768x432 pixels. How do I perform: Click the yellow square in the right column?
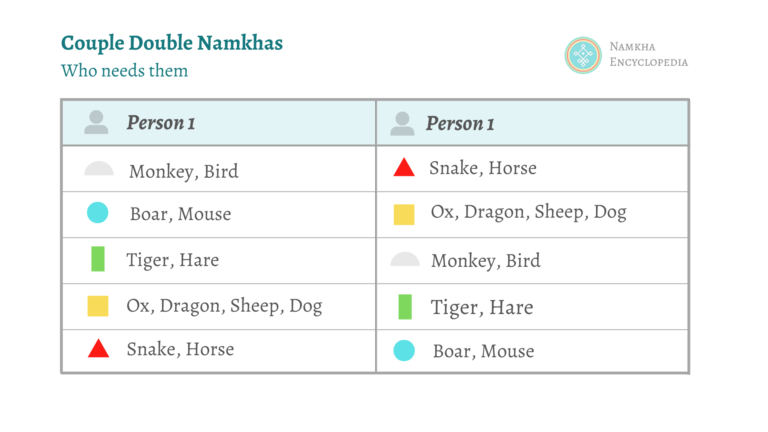pyautogui.click(x=404, y=215)
